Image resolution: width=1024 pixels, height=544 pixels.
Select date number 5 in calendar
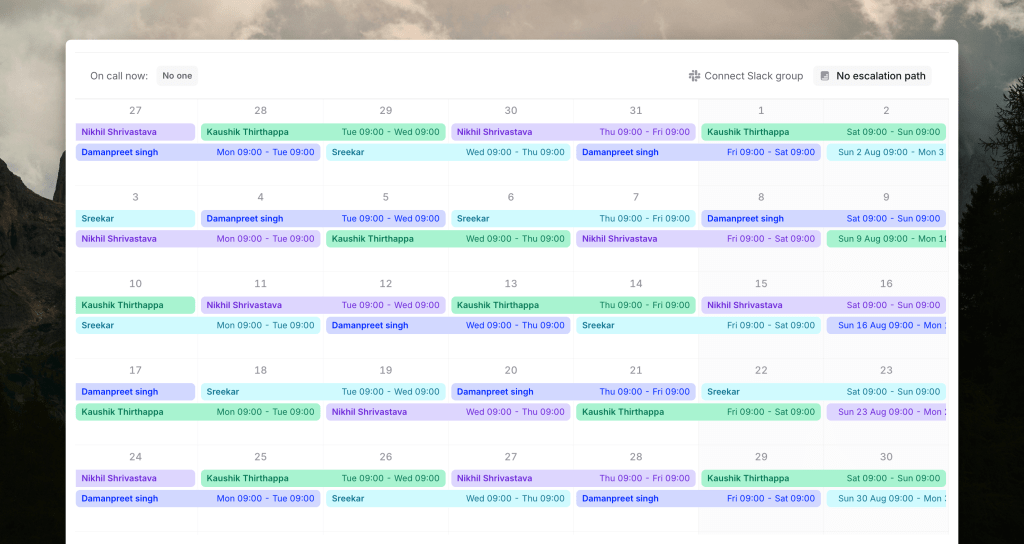click(x=385, y=197)
